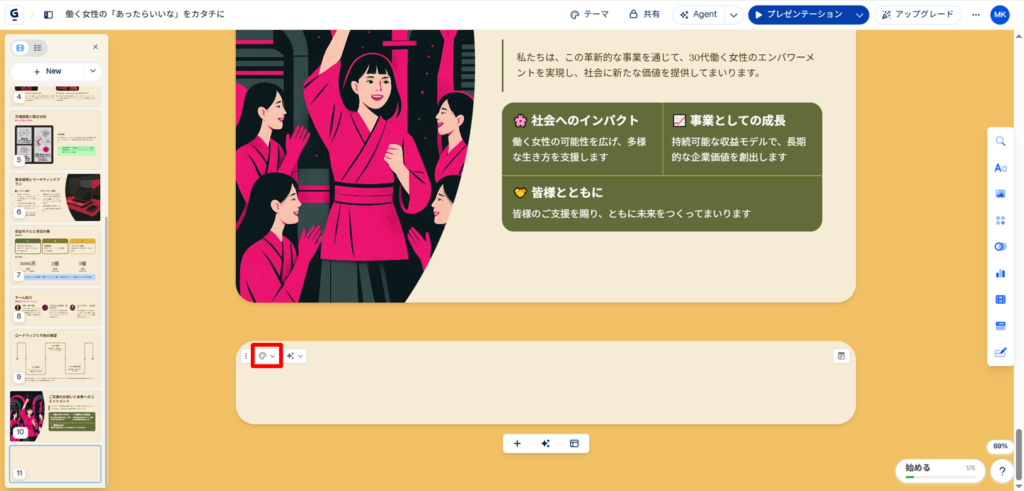Open the charts and diagrams panel

(1000, 274)
